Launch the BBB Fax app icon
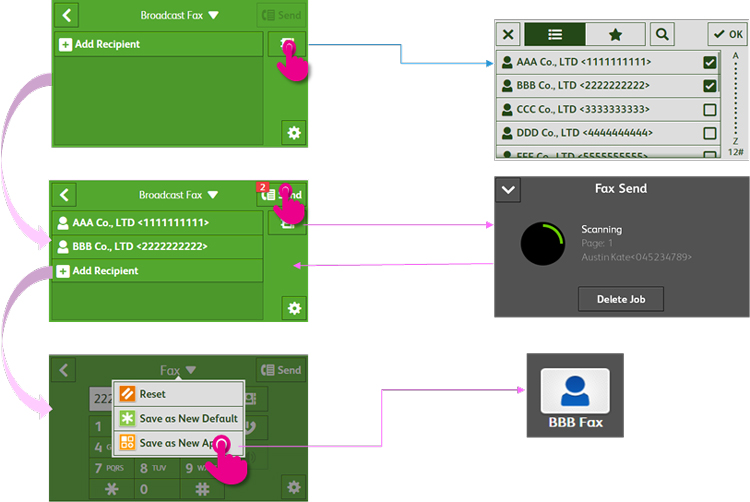750x502 pixels. pyautogui.click(x=575, y=395)
